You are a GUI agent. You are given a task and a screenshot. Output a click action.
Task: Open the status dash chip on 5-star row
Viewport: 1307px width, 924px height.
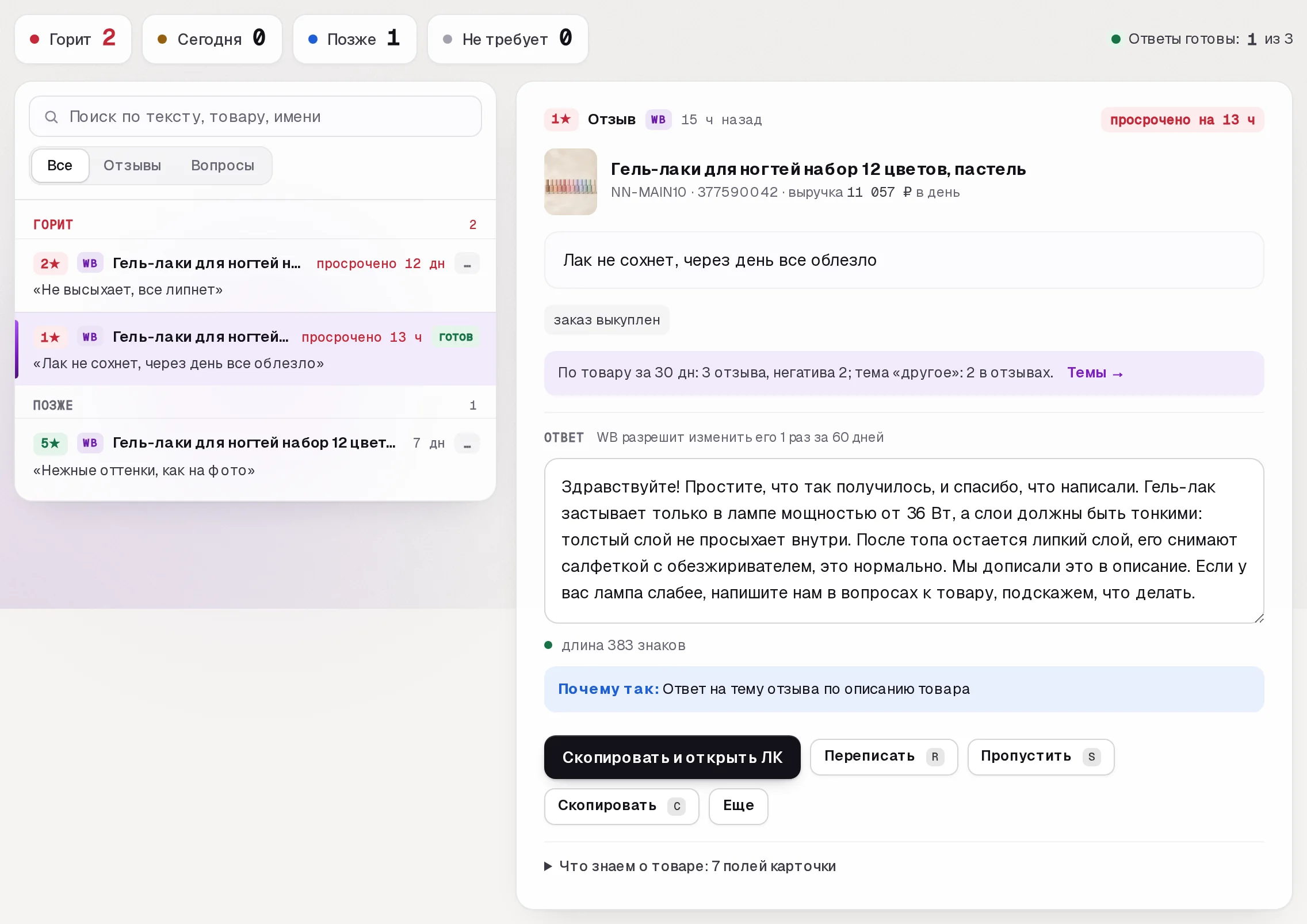467,443
